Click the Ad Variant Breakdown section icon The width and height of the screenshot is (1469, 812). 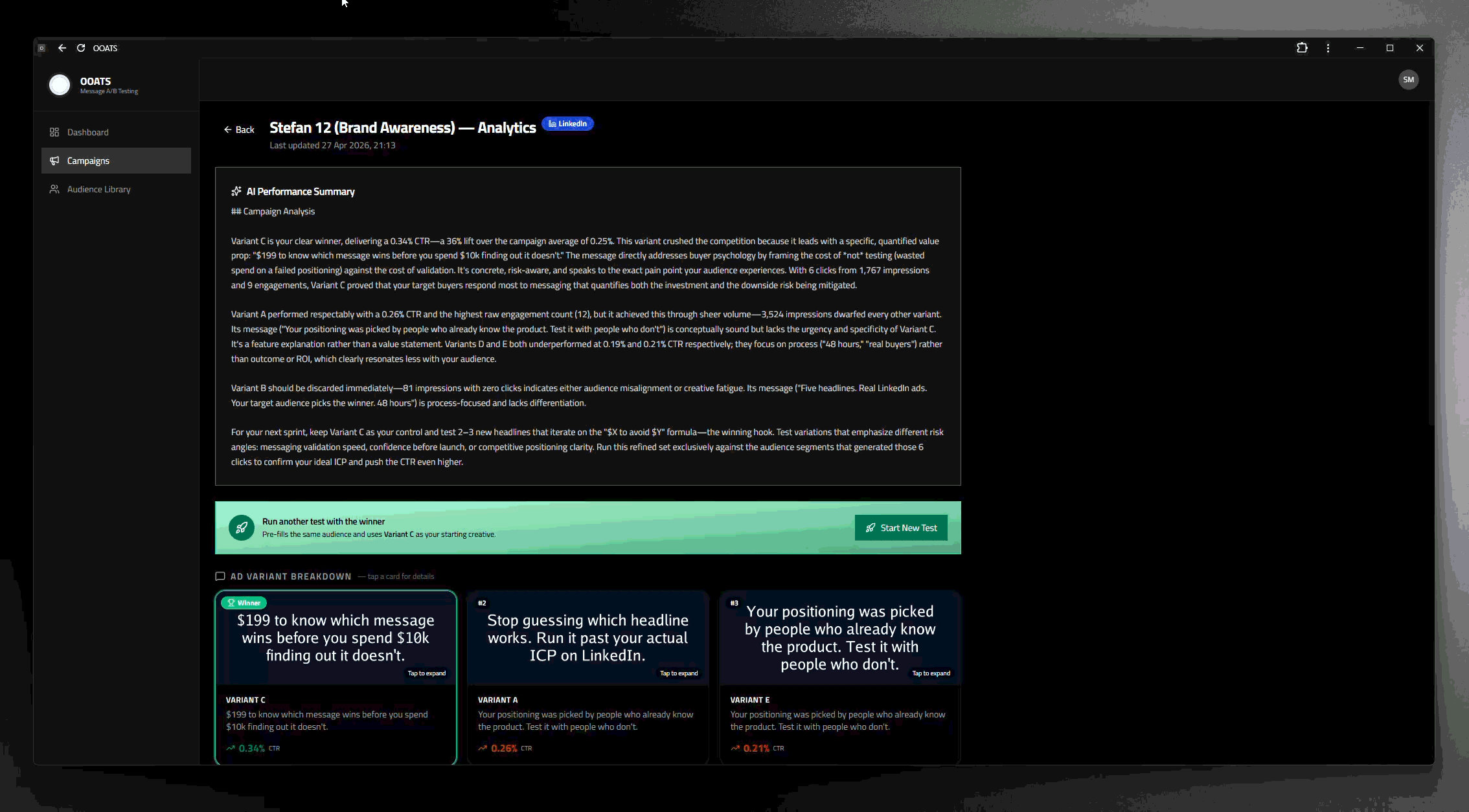click(220, 576)
